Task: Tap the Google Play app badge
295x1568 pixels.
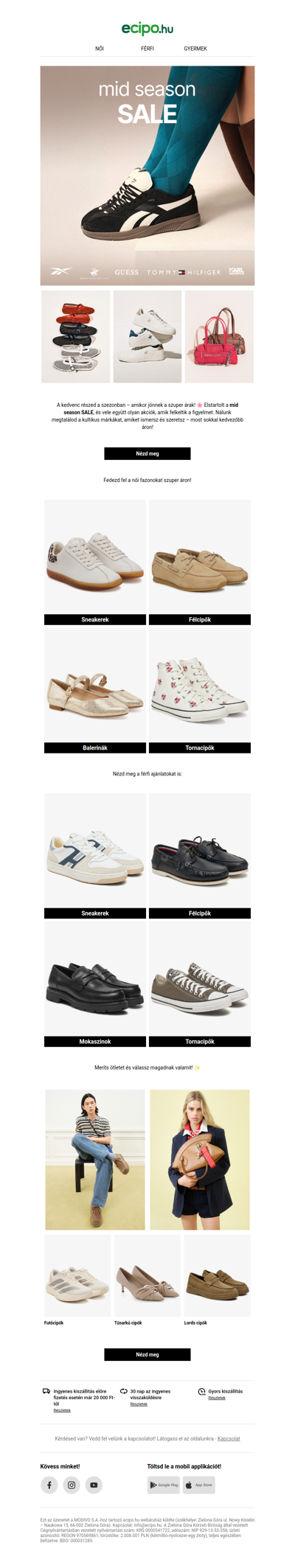Action: pos(164,1485)
